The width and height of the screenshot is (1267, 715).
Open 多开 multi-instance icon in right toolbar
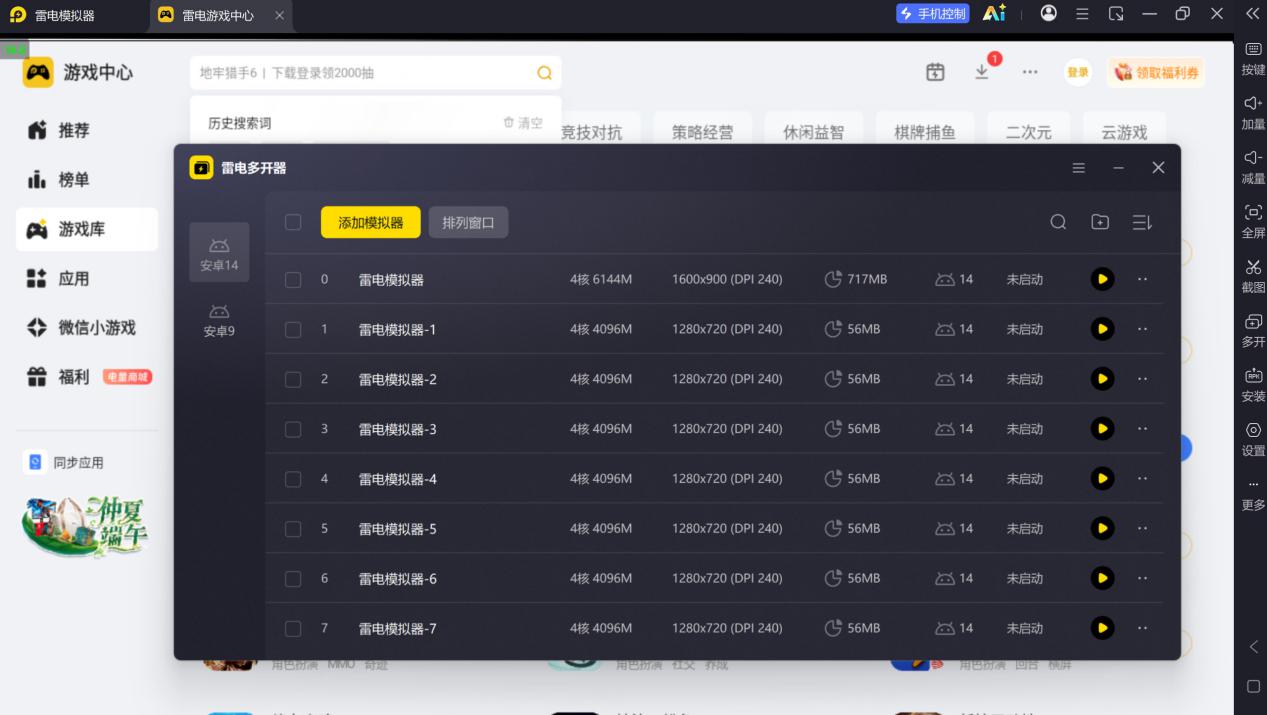coord(1253,331)
